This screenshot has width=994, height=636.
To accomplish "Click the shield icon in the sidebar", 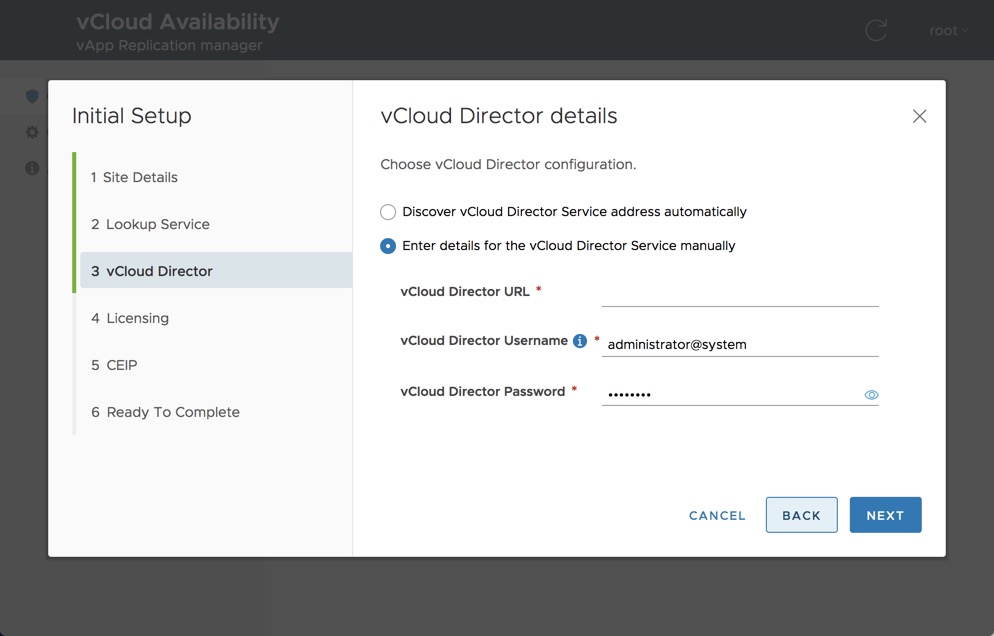I will coord(32,96).
